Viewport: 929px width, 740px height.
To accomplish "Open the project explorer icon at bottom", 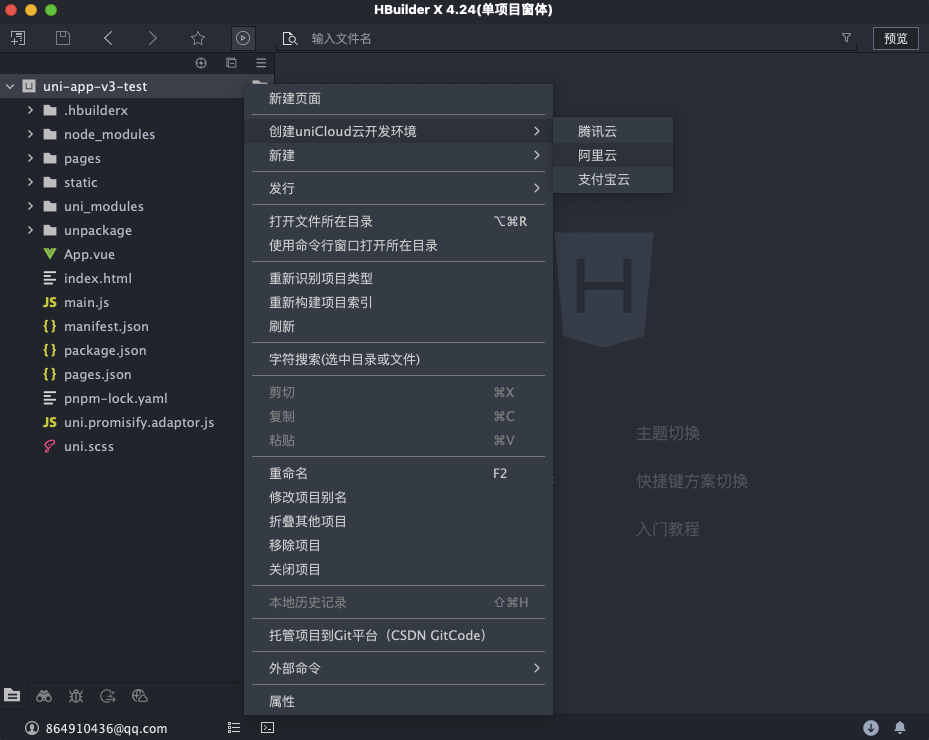I will pyautogui.click(x=12, y=696).
